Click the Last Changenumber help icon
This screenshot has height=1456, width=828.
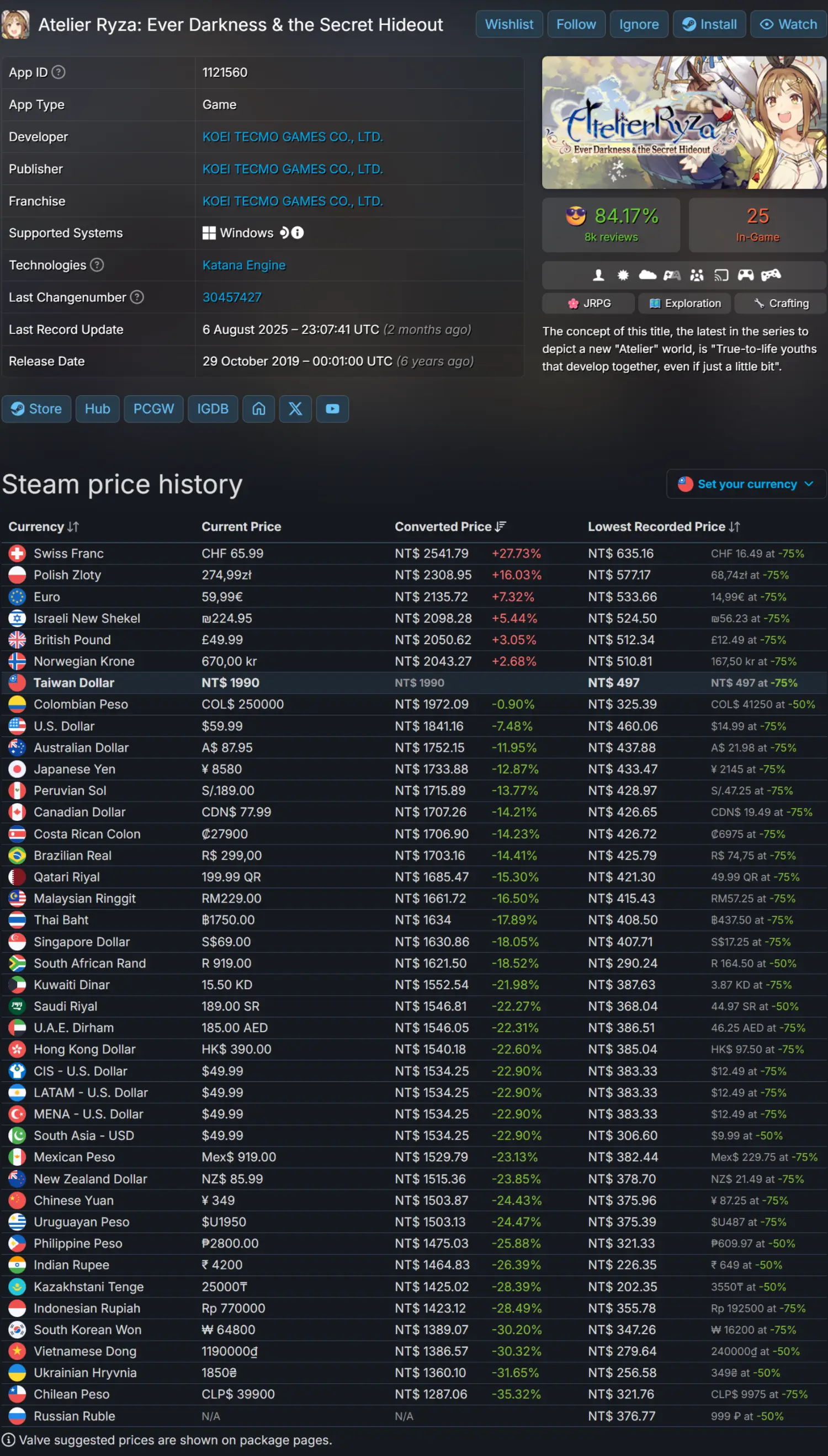[x=137, y=297]
